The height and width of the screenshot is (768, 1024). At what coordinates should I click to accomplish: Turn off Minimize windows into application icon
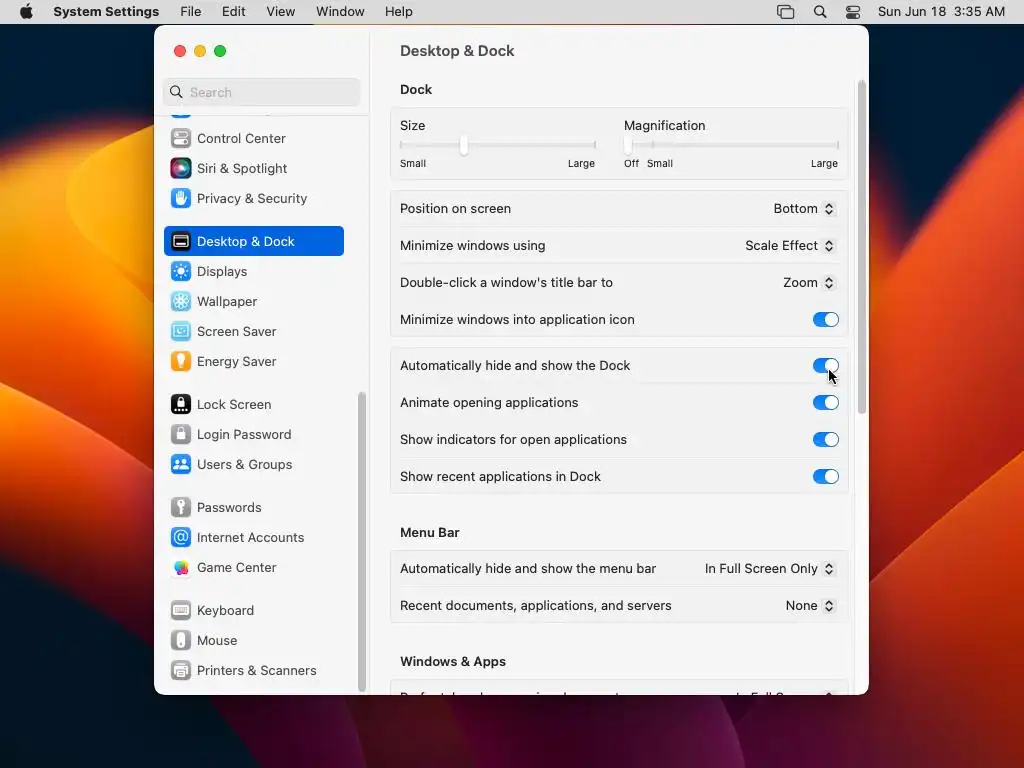[x=825, y=319]
